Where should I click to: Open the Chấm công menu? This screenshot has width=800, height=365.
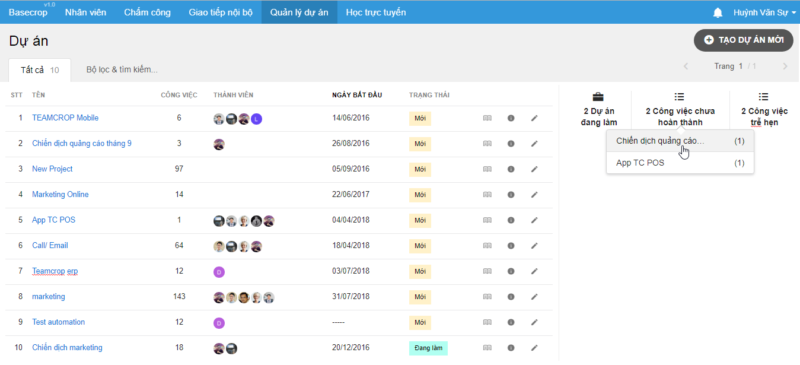pyautogui.click(x=147, y=12)
